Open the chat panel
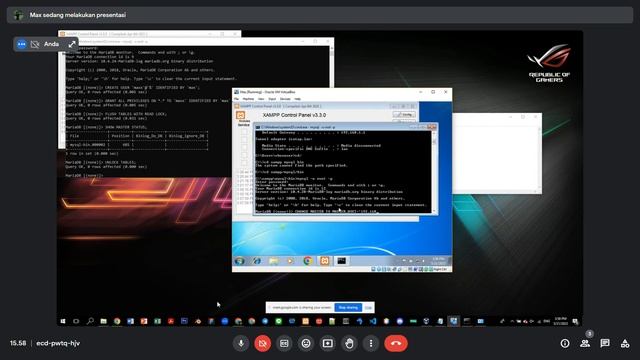640x360 pixels. (x=605, y=343)
